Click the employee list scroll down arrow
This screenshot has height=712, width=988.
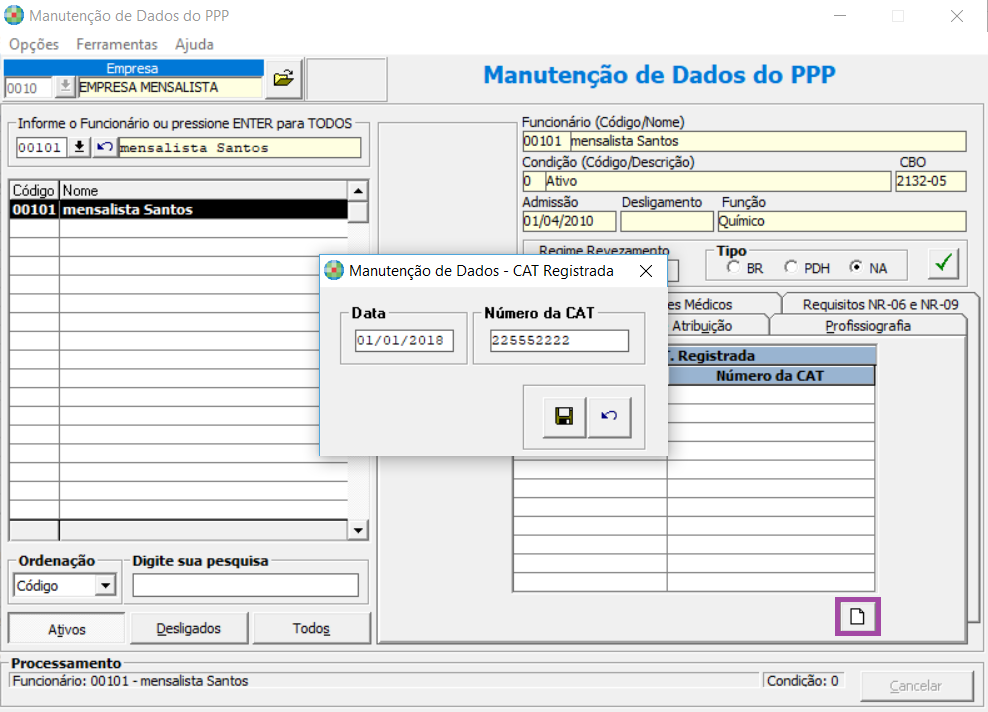[x=358, y=531]
